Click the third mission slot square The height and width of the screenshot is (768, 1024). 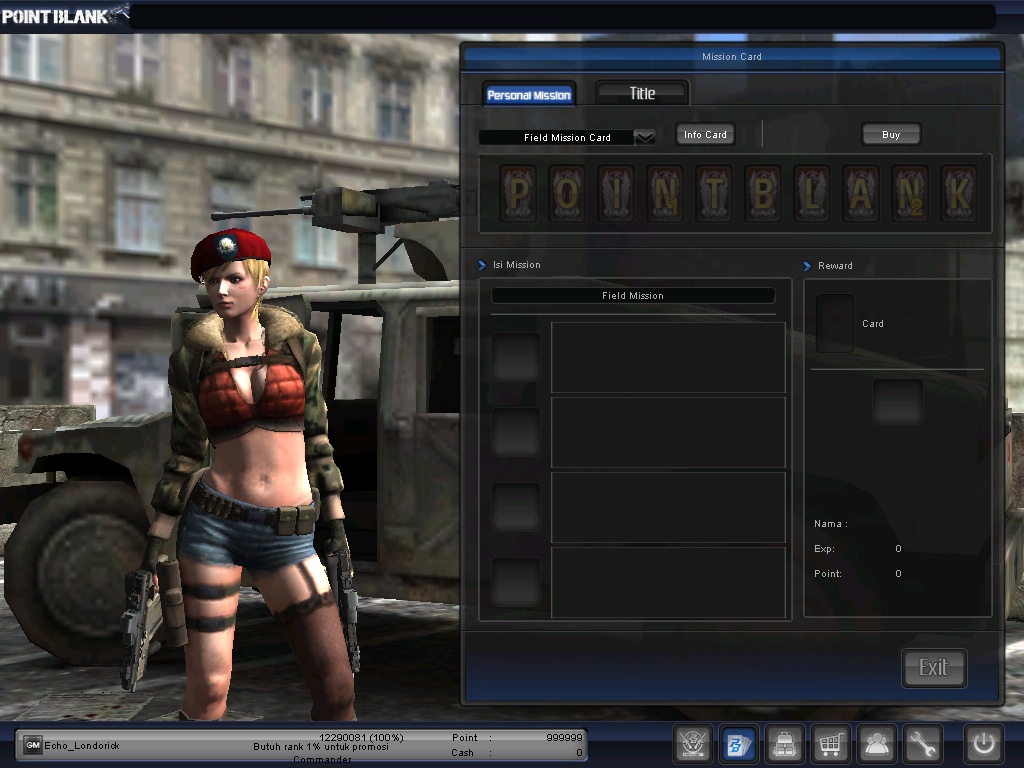[x=516, y=507]
